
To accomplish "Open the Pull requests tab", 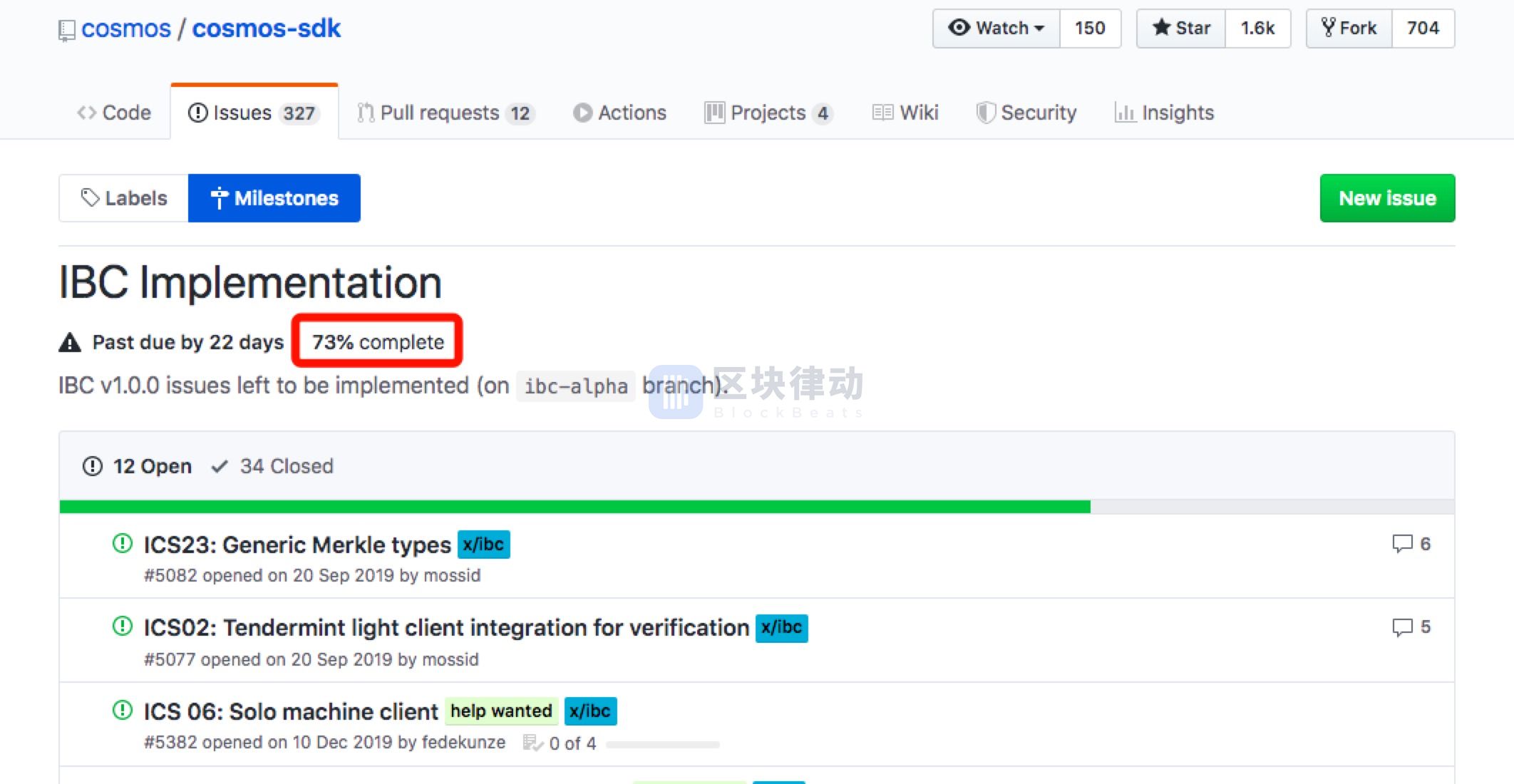I will [446, 113].
